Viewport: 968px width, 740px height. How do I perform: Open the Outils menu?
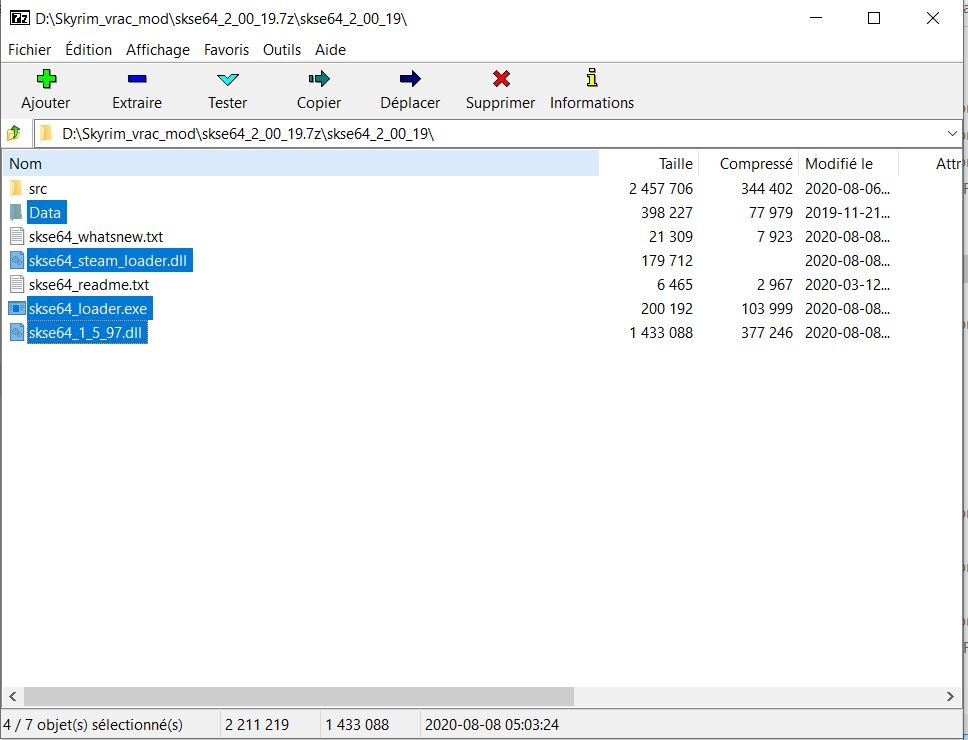point(282,49)
